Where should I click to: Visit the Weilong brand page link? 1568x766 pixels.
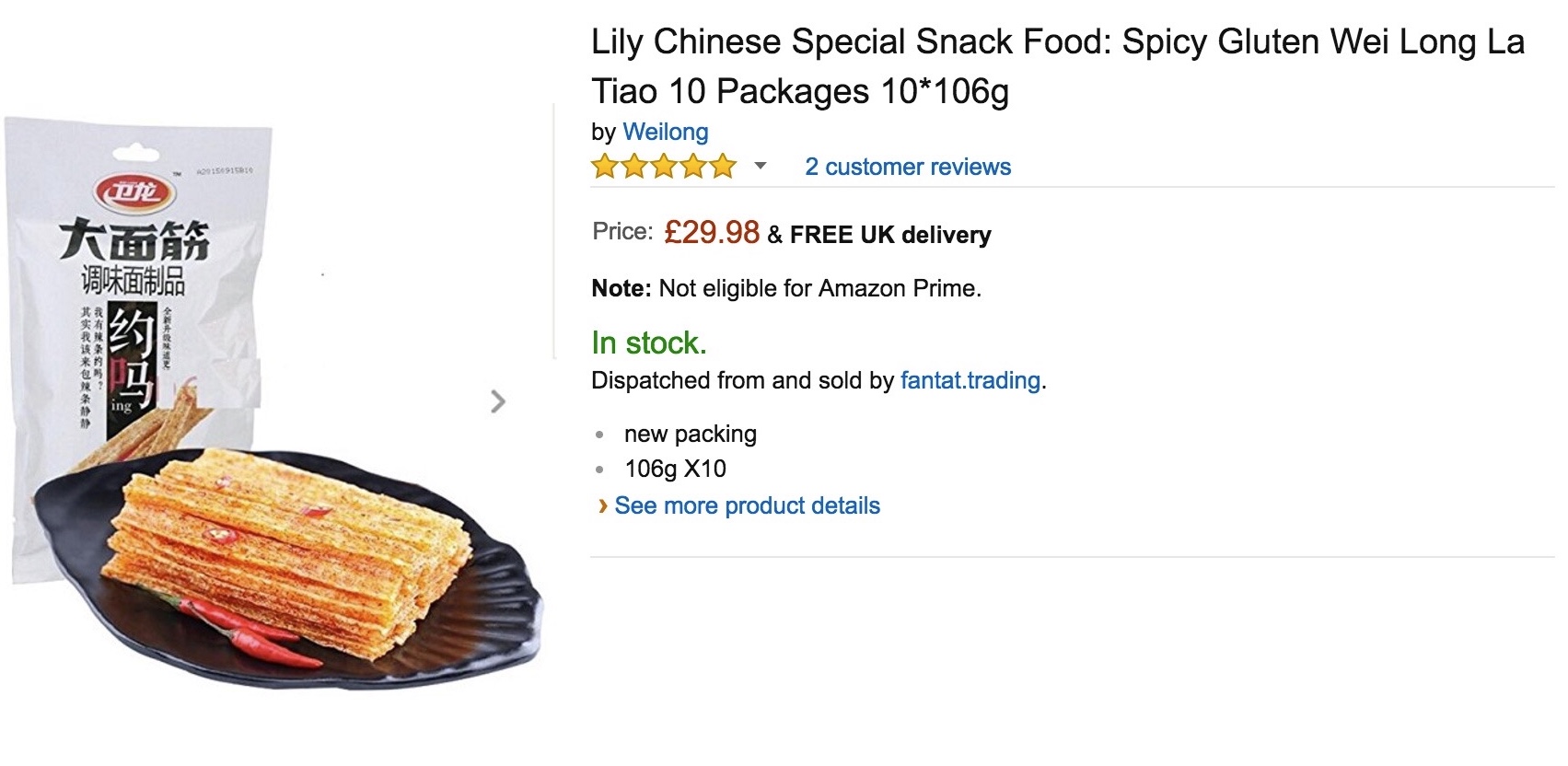pos(665,132)
